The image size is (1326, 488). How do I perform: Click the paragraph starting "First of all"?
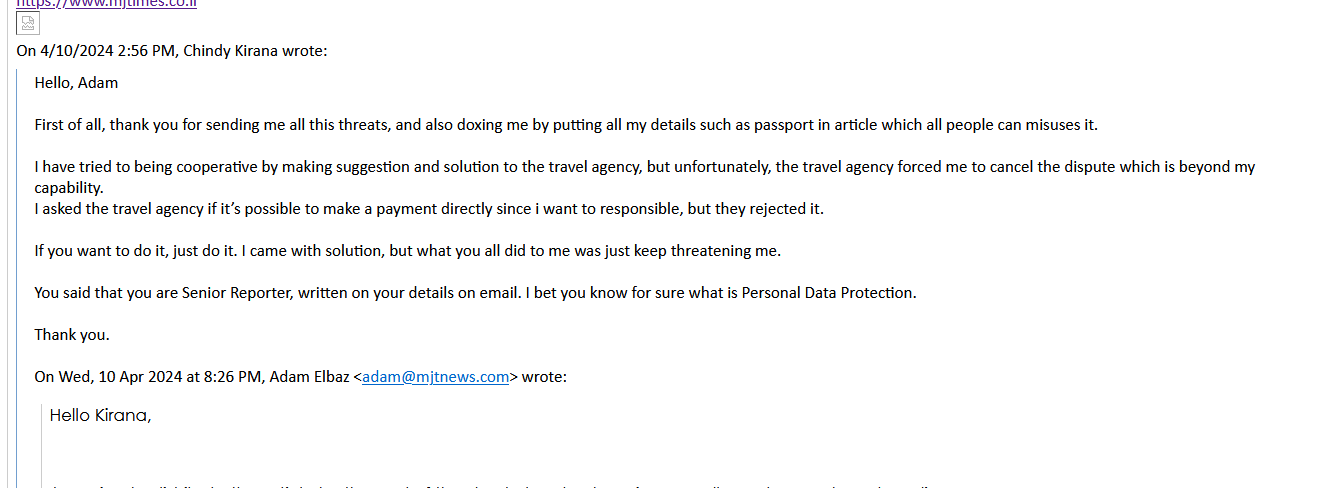coord(565,125)
